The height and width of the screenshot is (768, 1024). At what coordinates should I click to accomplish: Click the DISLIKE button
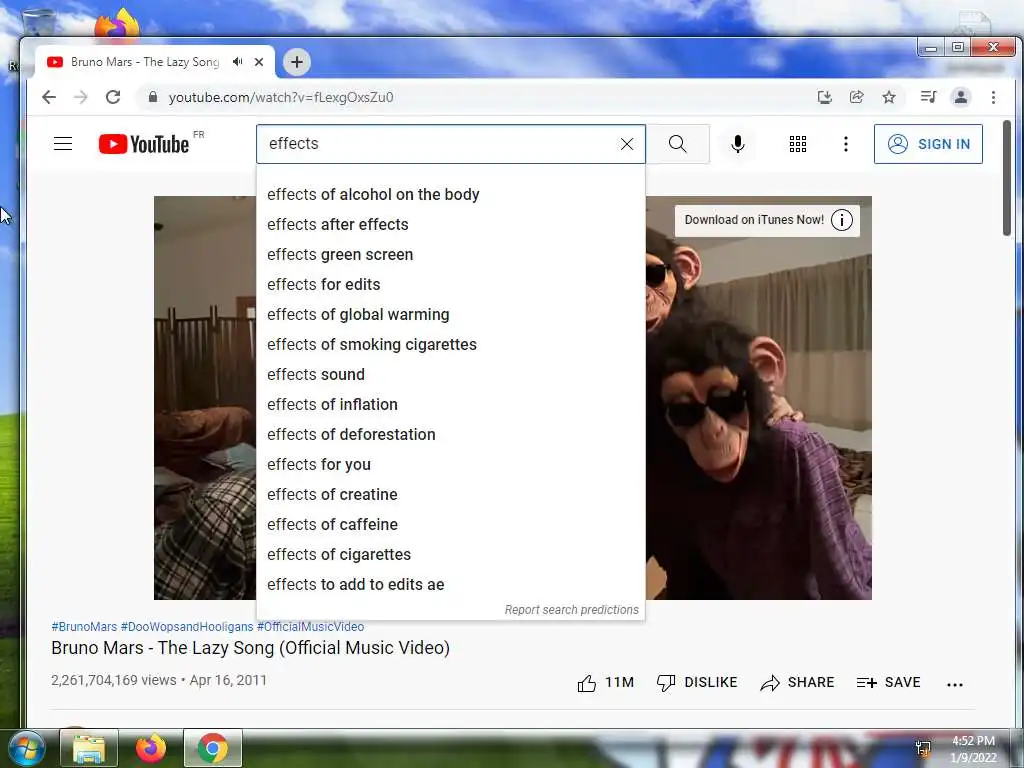(697, 682)
